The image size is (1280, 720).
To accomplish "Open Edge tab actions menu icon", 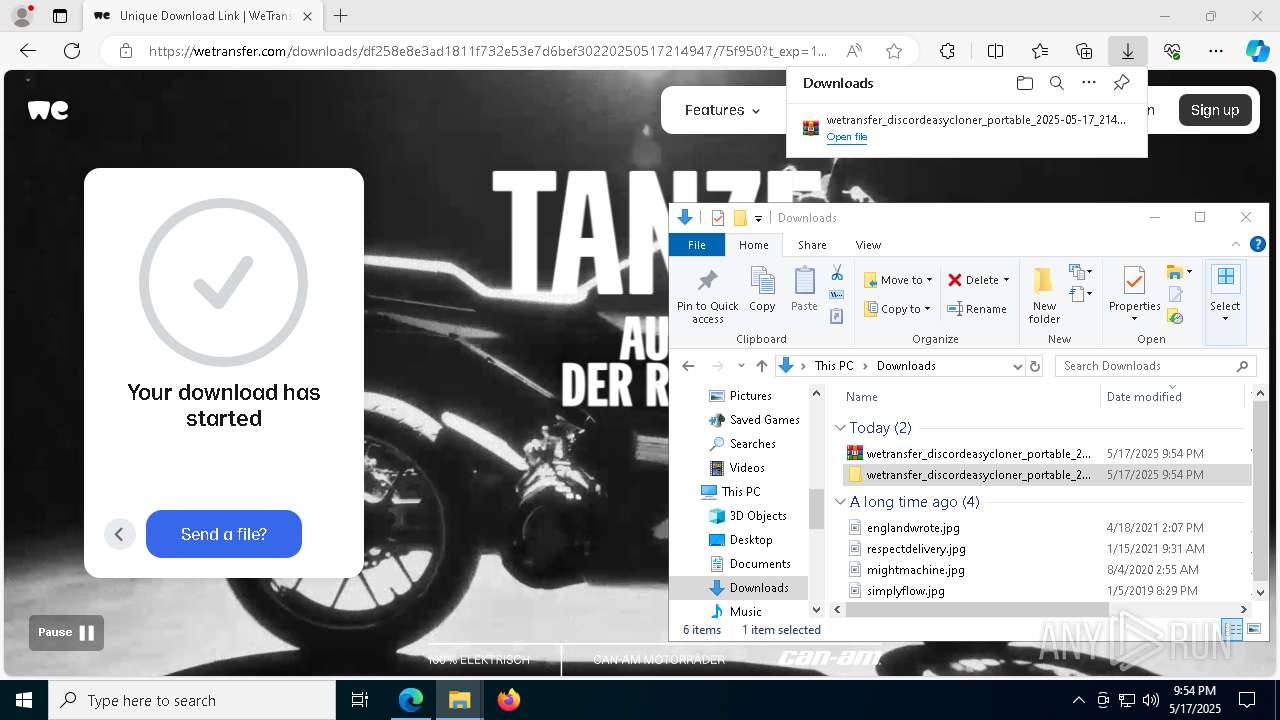I will click(60, 16).
